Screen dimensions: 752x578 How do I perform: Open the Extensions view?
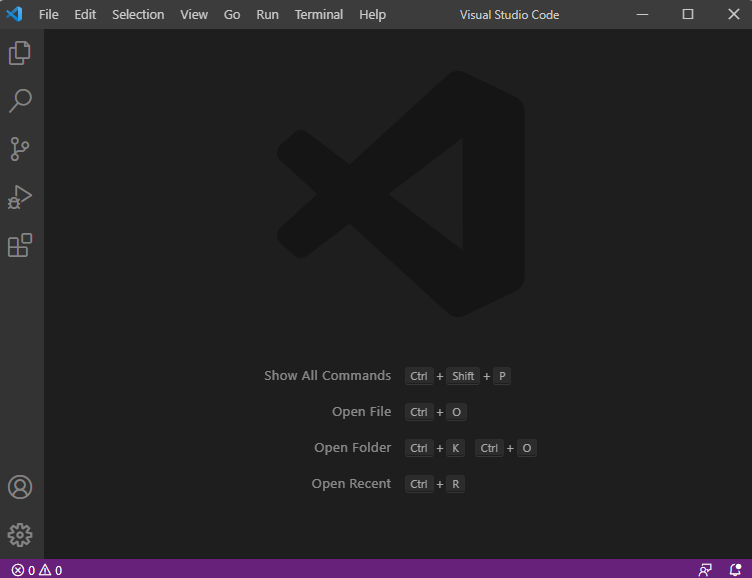coord(20,245)
